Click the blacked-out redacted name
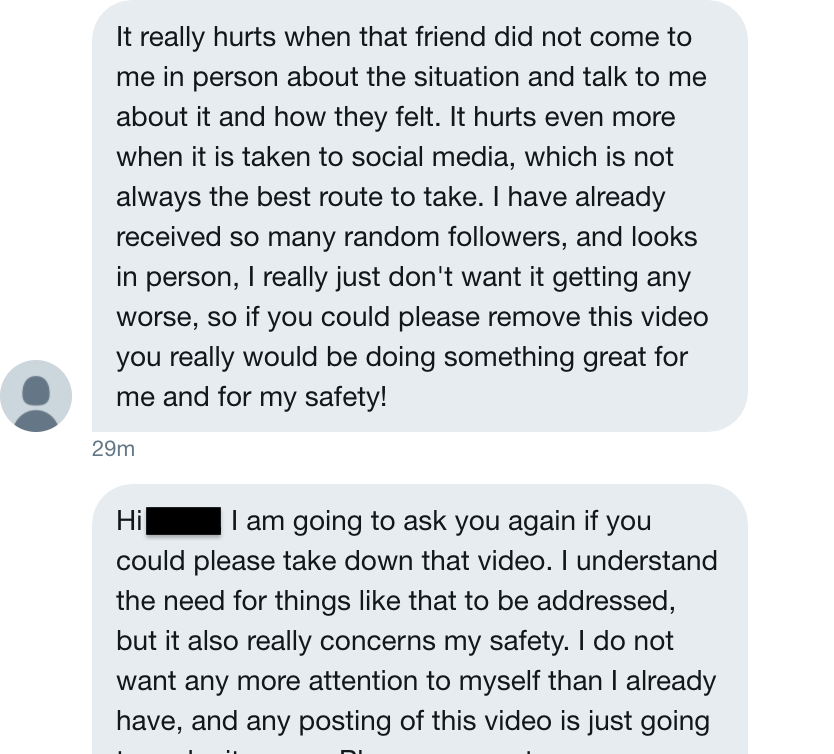Screen dimensions: 834x754 click(x=184, y=521)
